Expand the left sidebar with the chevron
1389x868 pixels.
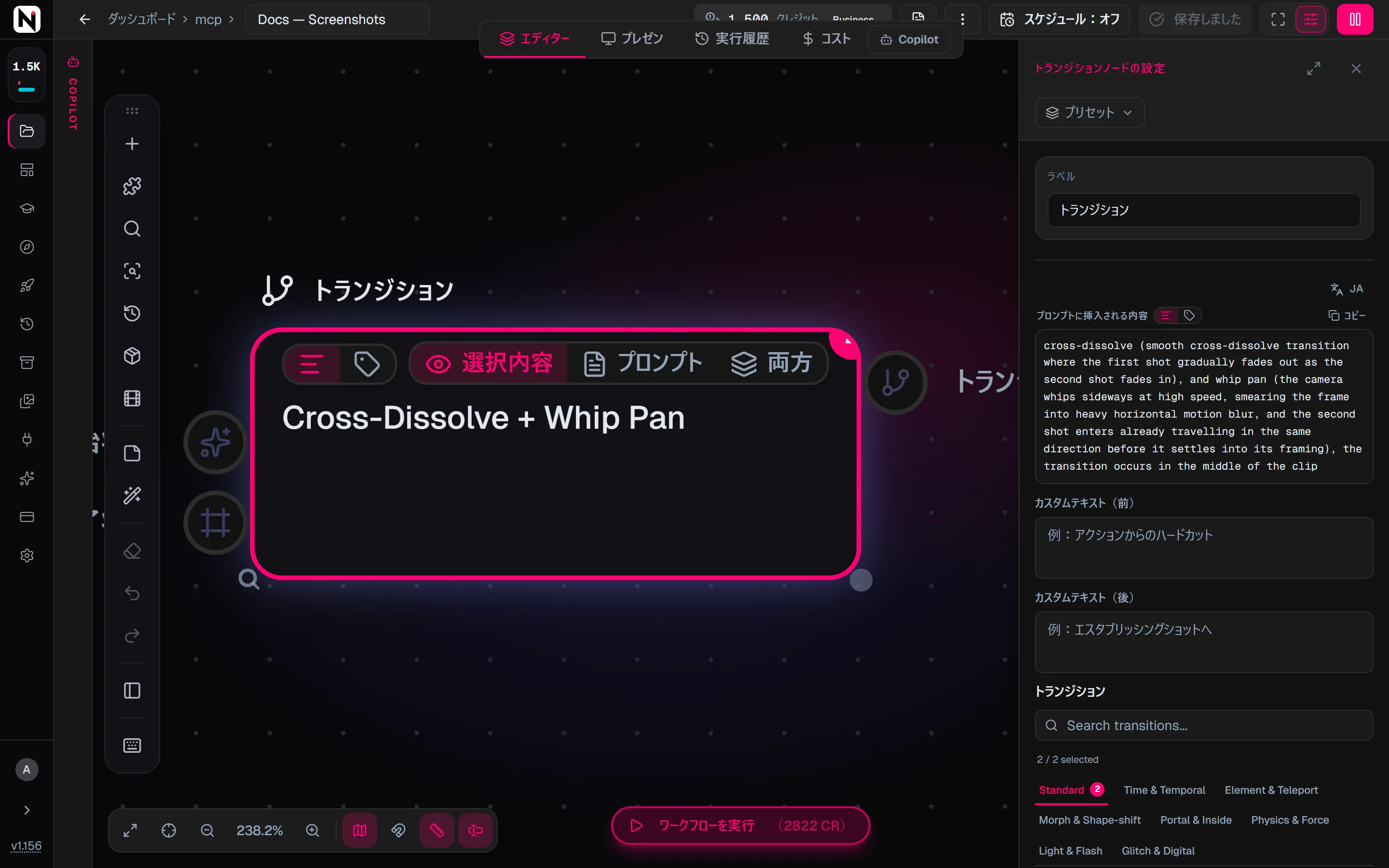[x=27, y=810]
